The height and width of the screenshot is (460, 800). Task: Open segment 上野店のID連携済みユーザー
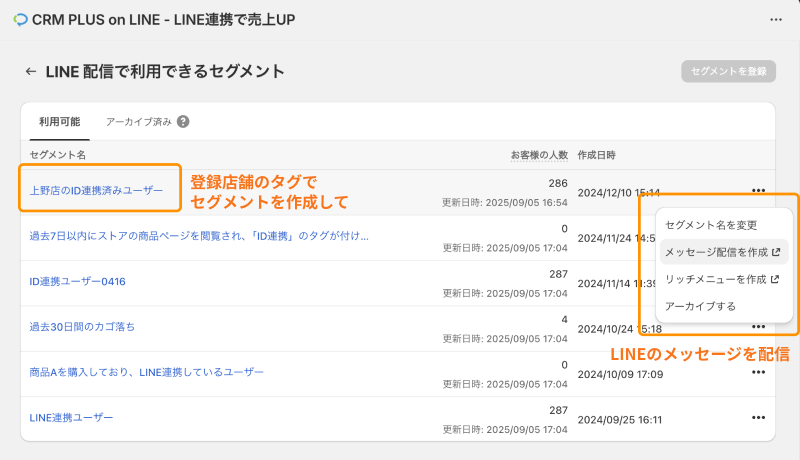click(96, 191)
